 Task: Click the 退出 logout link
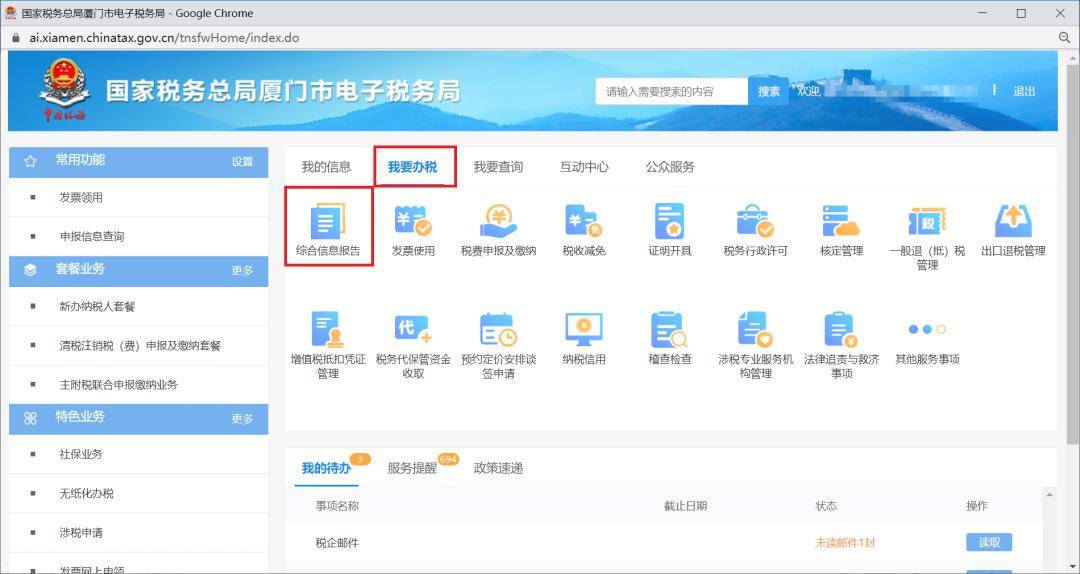pos(1024,91)
